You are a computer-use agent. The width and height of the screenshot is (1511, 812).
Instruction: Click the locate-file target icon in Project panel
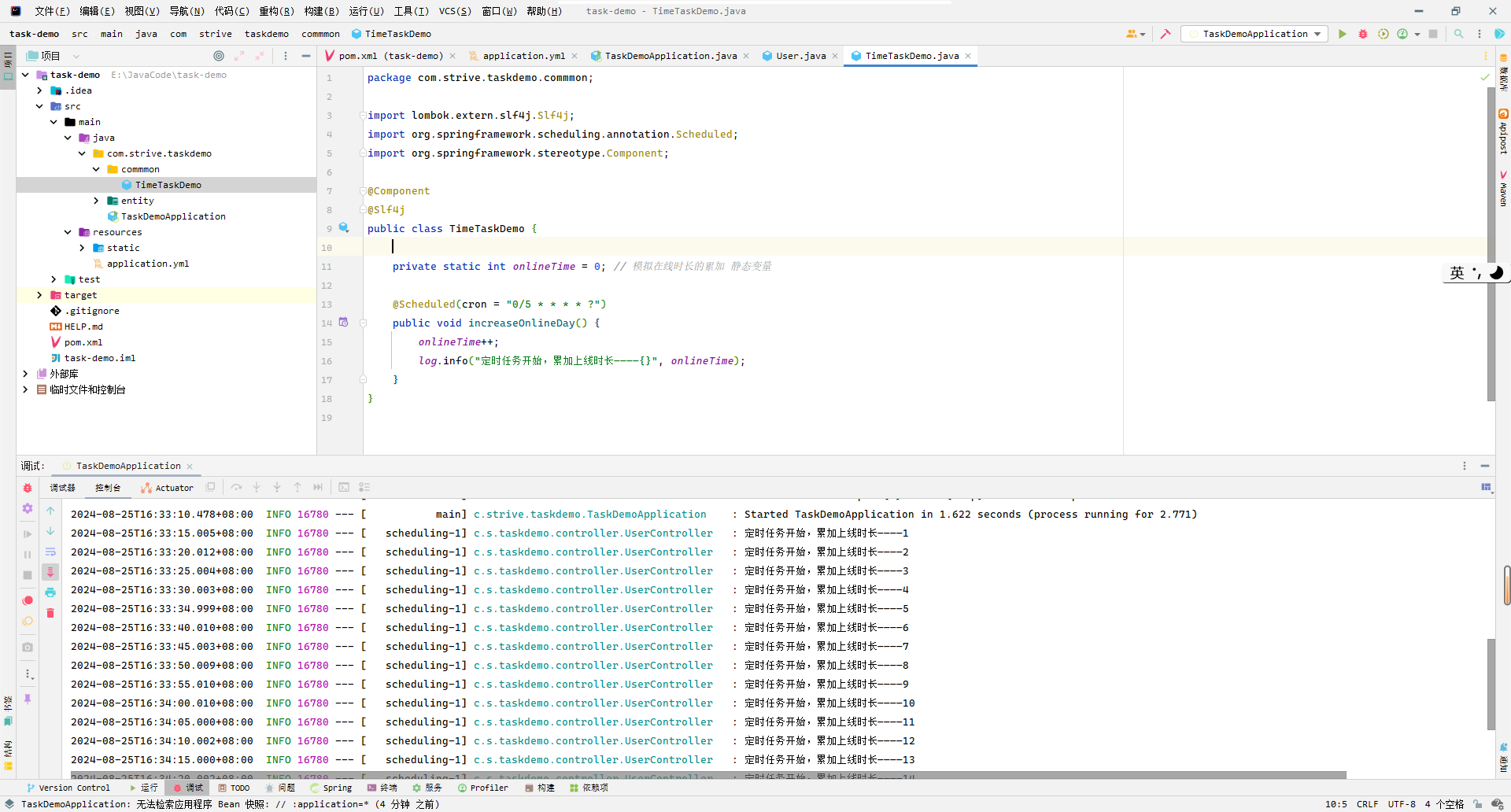[219, 56]
